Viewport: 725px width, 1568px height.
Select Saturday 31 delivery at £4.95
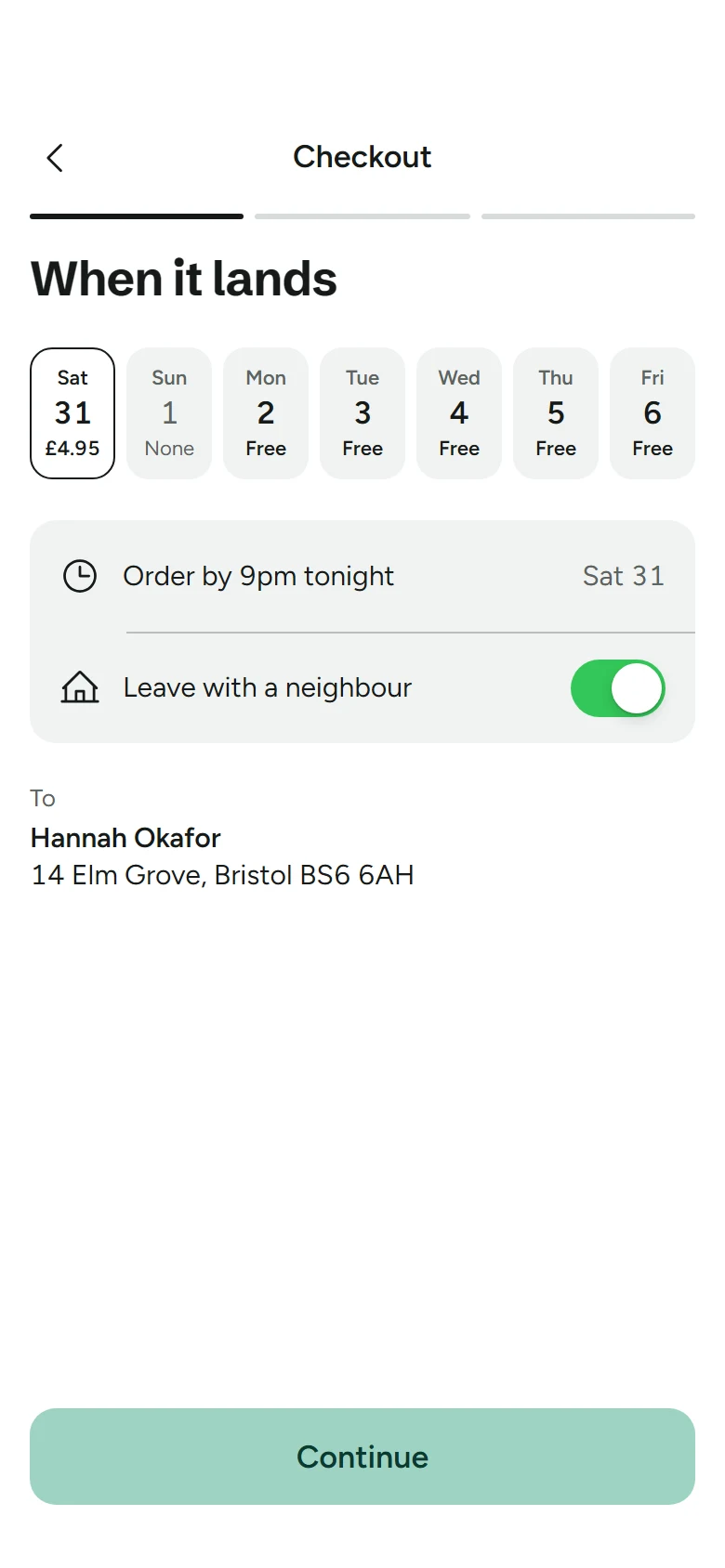pos(72,413)
